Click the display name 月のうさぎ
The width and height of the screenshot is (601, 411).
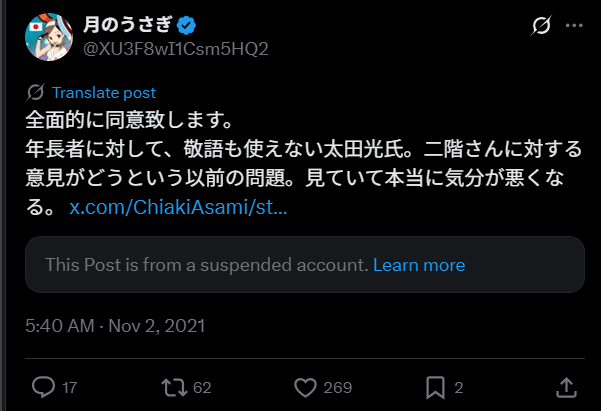127,24
